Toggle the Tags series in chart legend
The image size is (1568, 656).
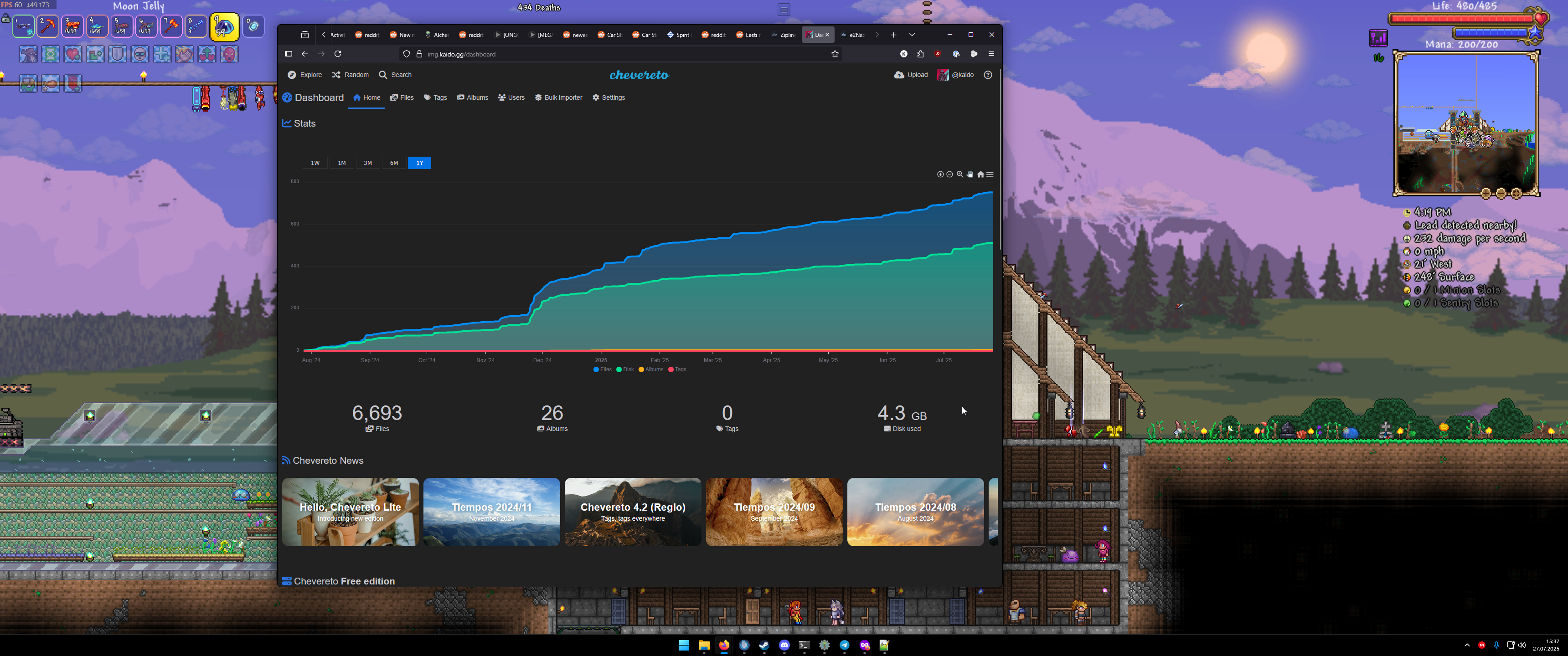click(677, 369)
